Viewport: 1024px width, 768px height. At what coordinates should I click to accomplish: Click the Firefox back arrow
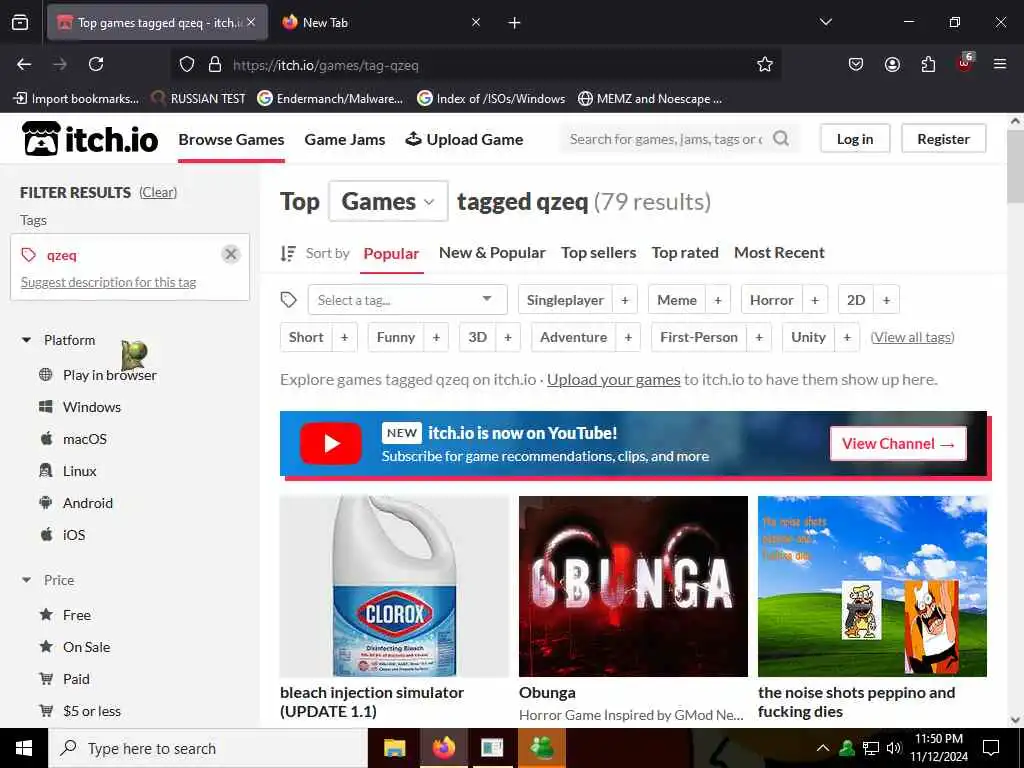(24, 64)
